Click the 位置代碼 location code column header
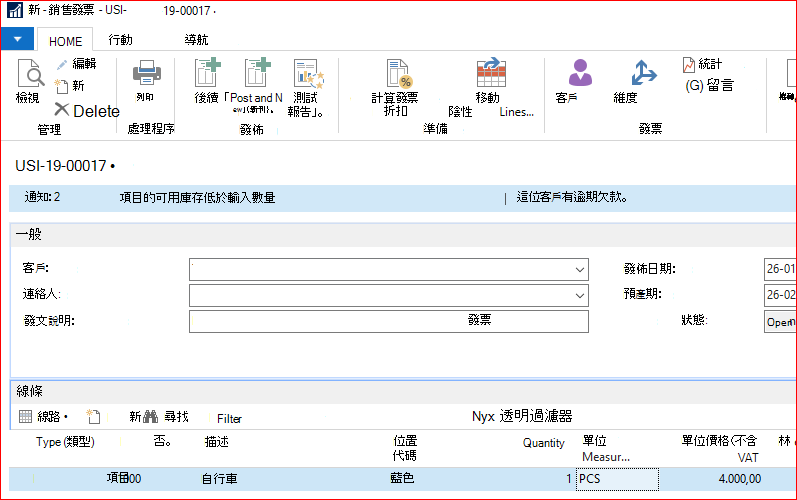The image size is (797, 500). (405, 448)
